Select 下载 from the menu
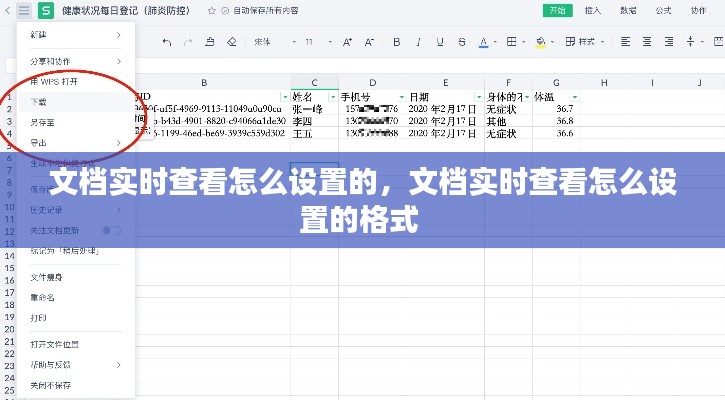 (38, 102)
